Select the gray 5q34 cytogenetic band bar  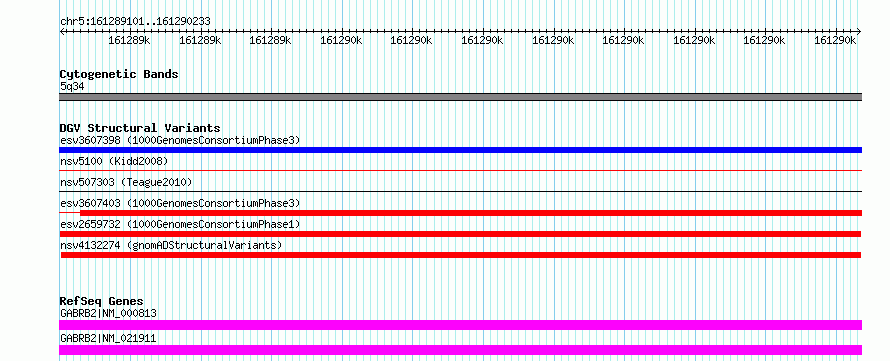coord(460,97)
